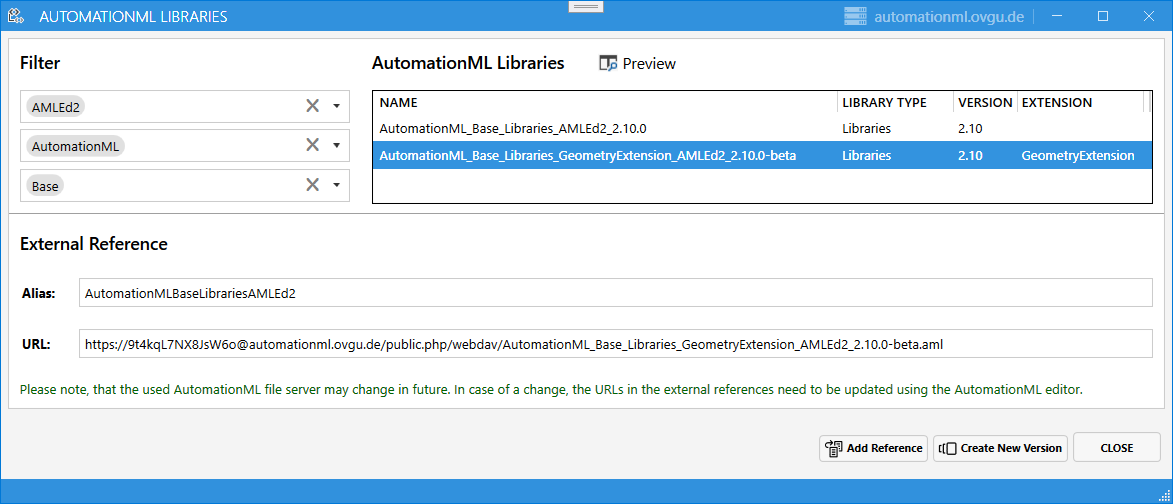Click the app icon in the title bar
This screenshot has height=504, width=1173.
(x=16, y=16)
